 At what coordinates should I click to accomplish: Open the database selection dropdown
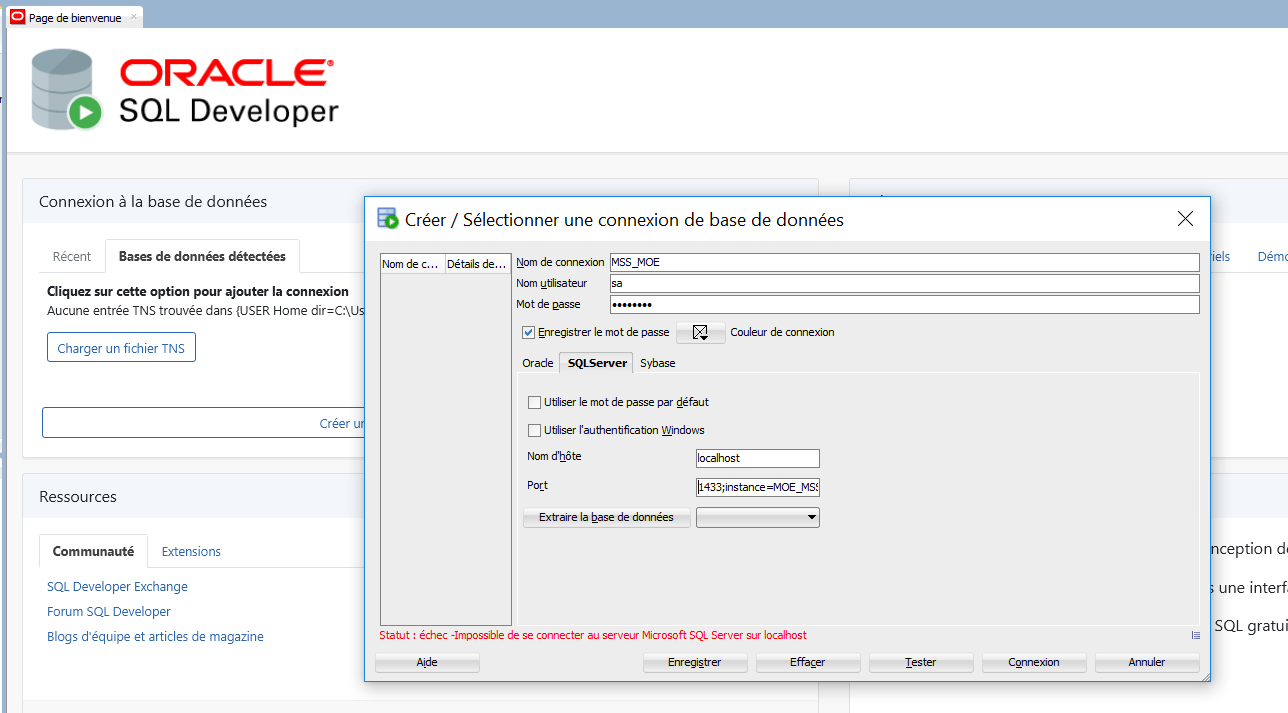[758, 517]
